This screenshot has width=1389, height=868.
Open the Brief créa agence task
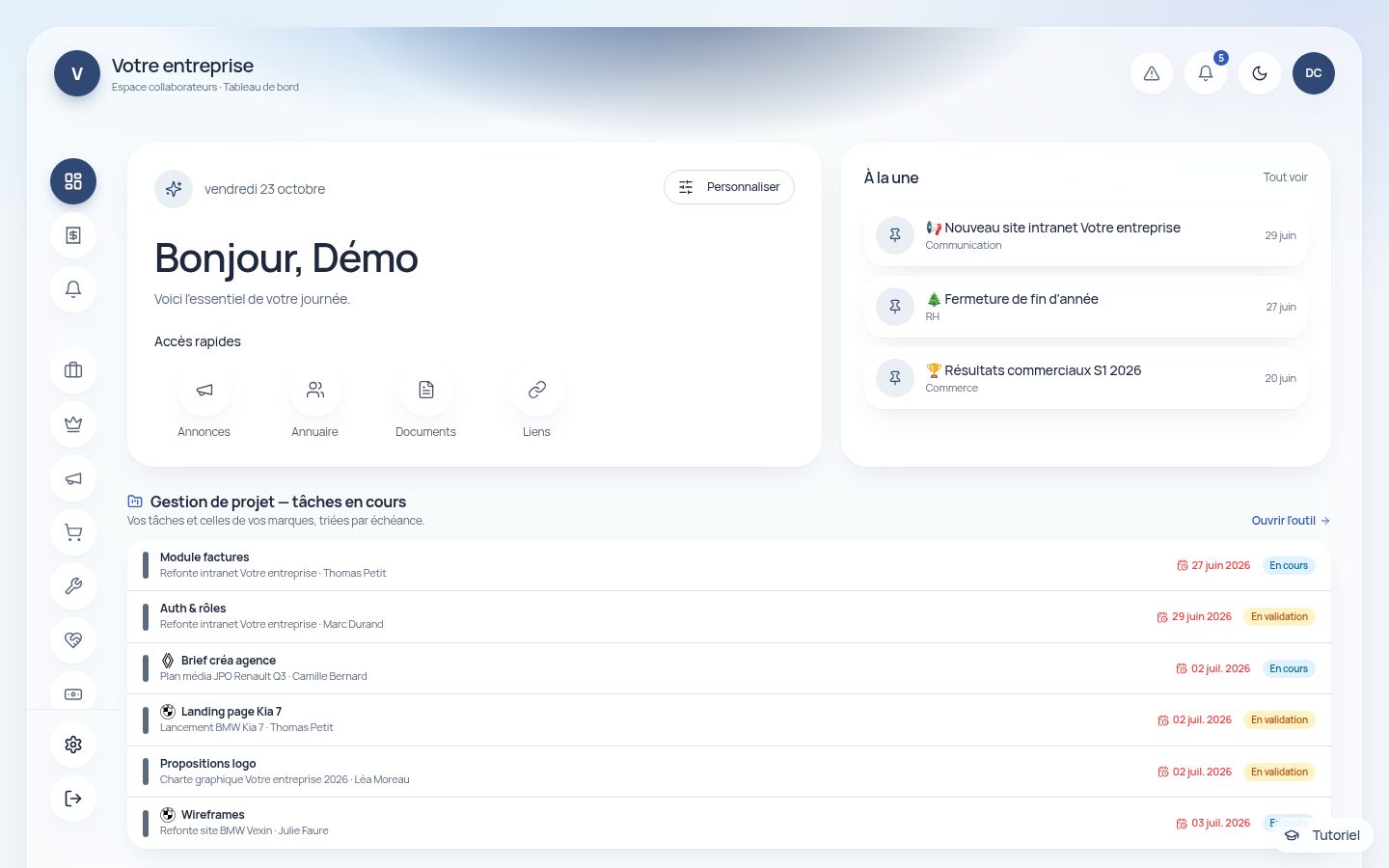point(729,668)
